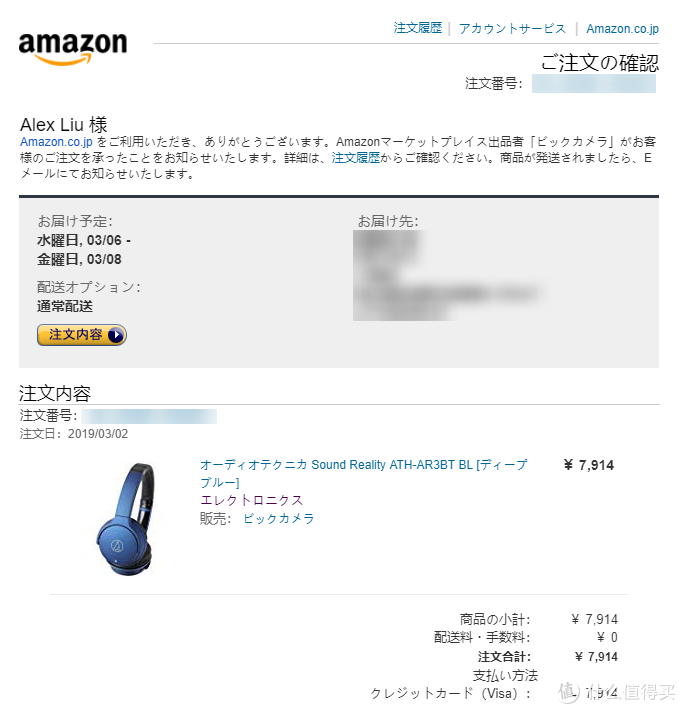Viewport: 680px width, 709px height.
Task: Click the 注文合計 total amount
Action: pos(596,657)
